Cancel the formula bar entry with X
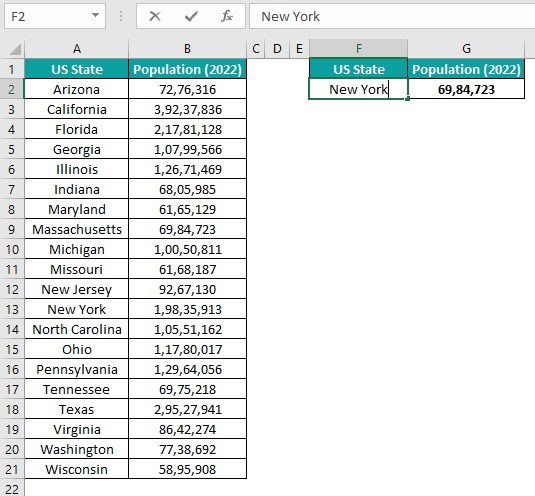The height and width of the screenshot is (496, 535). 155,16
